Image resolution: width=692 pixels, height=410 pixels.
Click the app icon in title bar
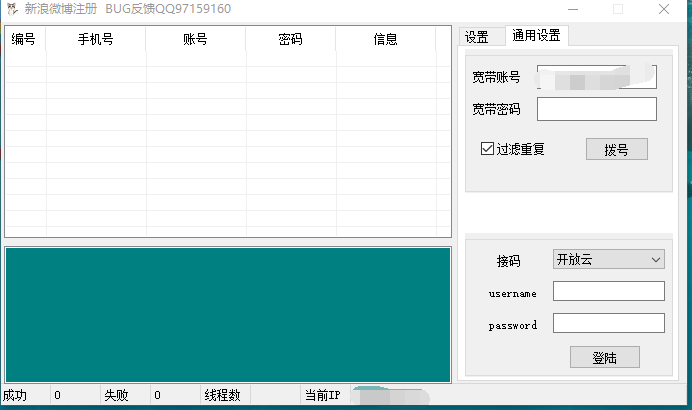pos(11,9)
